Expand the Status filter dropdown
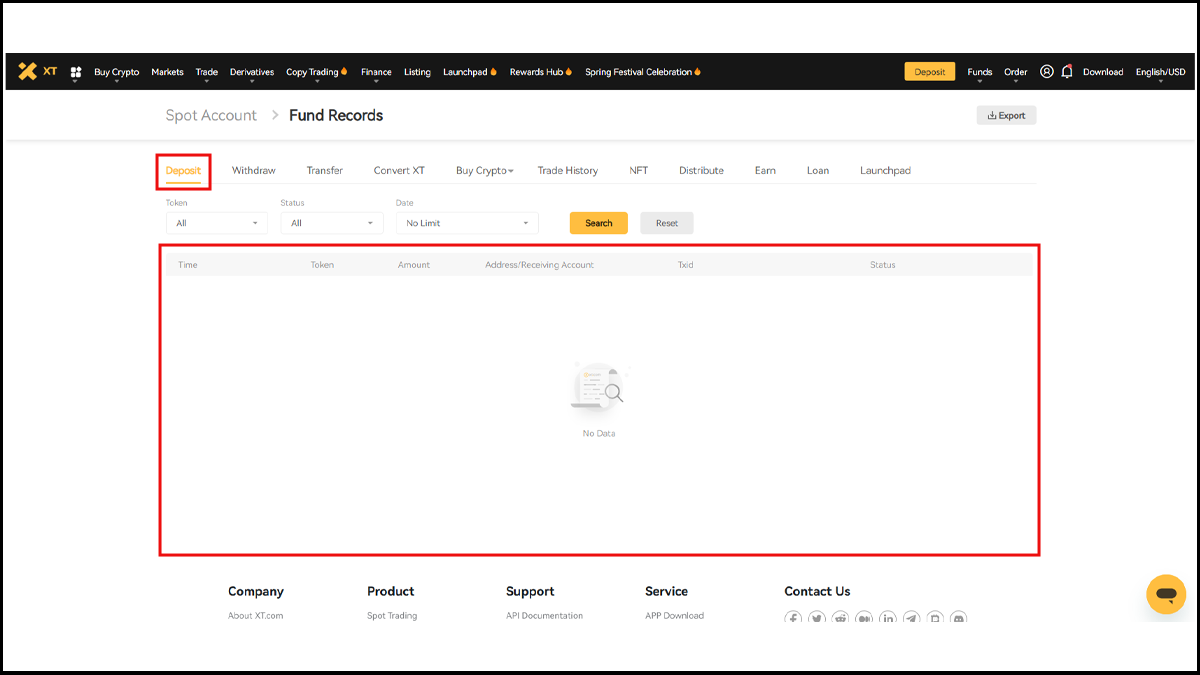This screenshot has width=1200, height=675. 332,223
